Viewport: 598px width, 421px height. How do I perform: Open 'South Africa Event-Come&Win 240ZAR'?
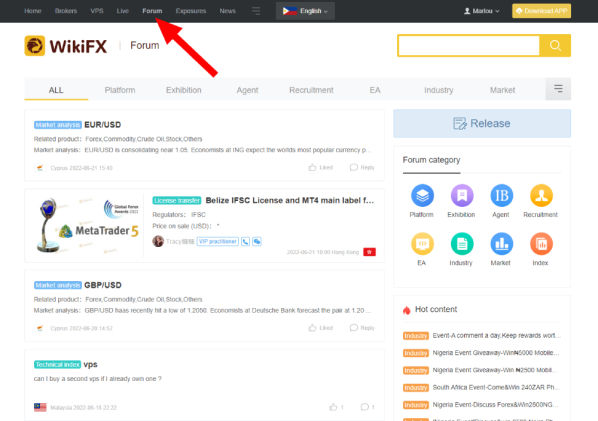click(496, 387)
